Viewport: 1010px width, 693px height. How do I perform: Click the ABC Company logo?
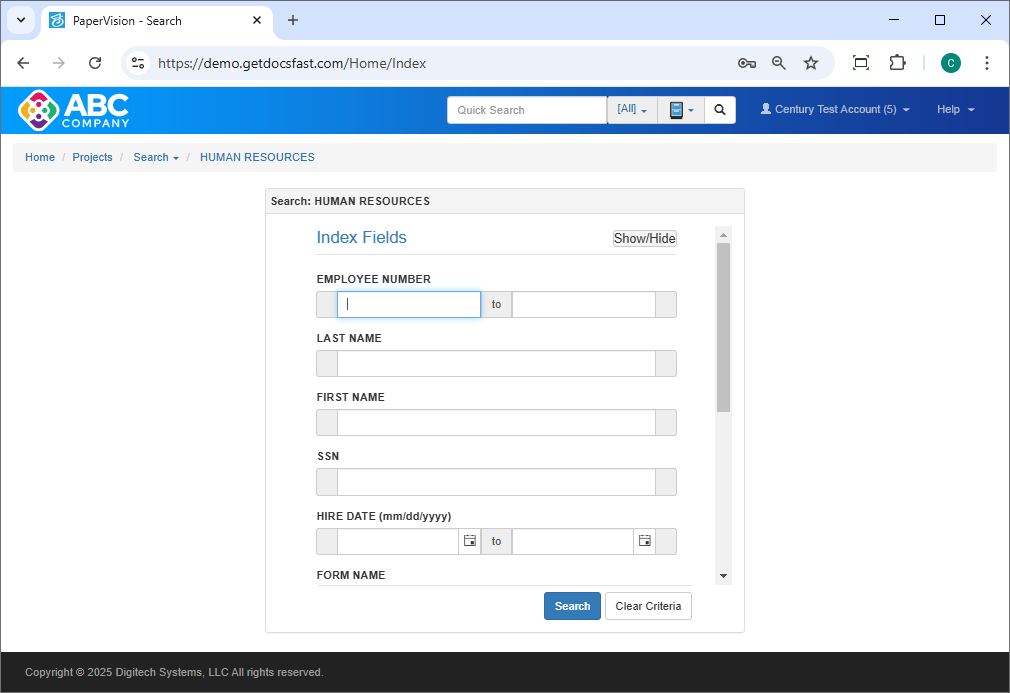74,110
